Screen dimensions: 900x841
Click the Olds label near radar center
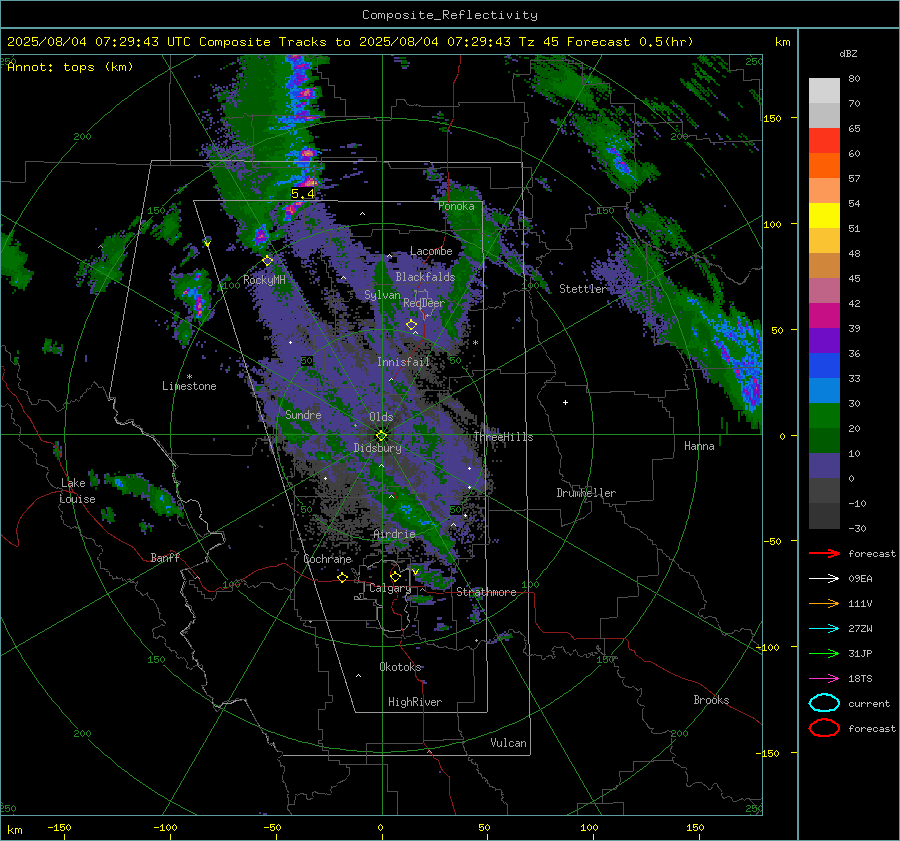[381, 417]
